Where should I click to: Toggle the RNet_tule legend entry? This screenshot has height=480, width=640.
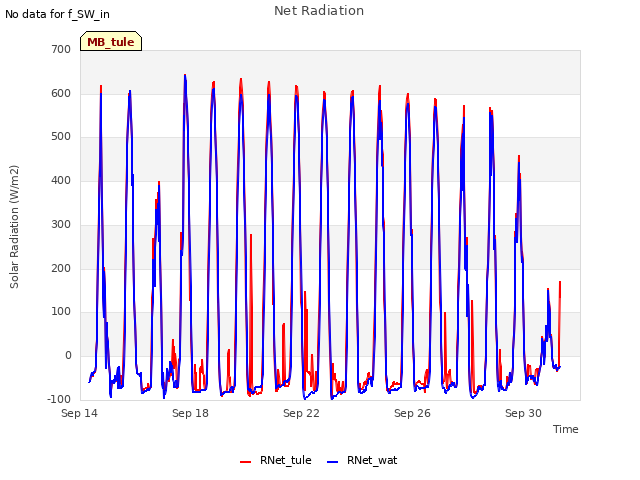point(276,461)
